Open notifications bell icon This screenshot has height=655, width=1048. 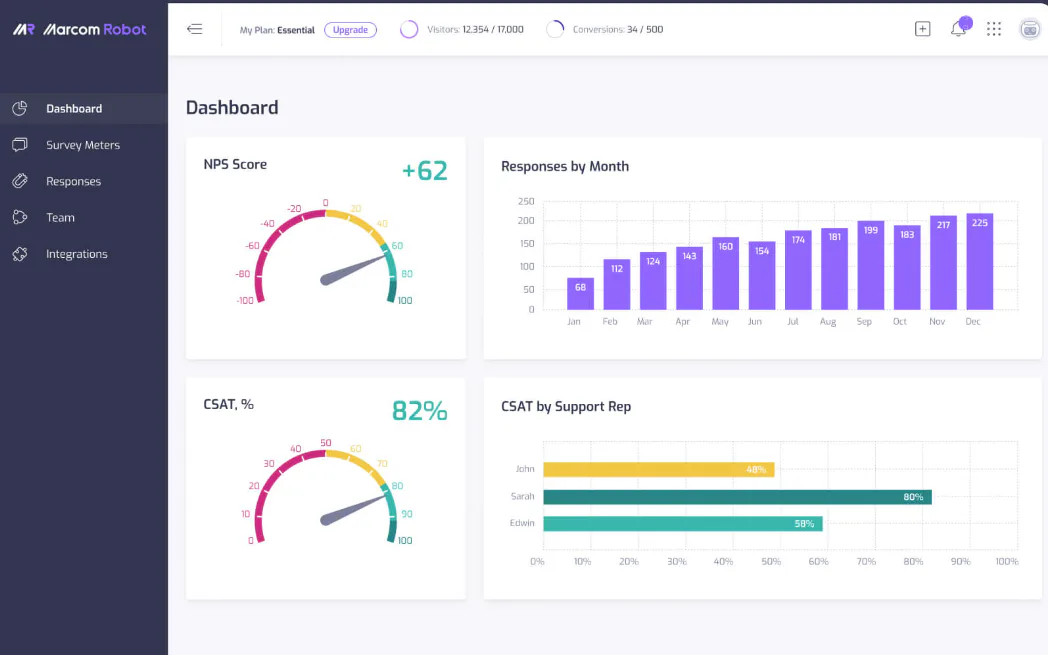[958, 29]
